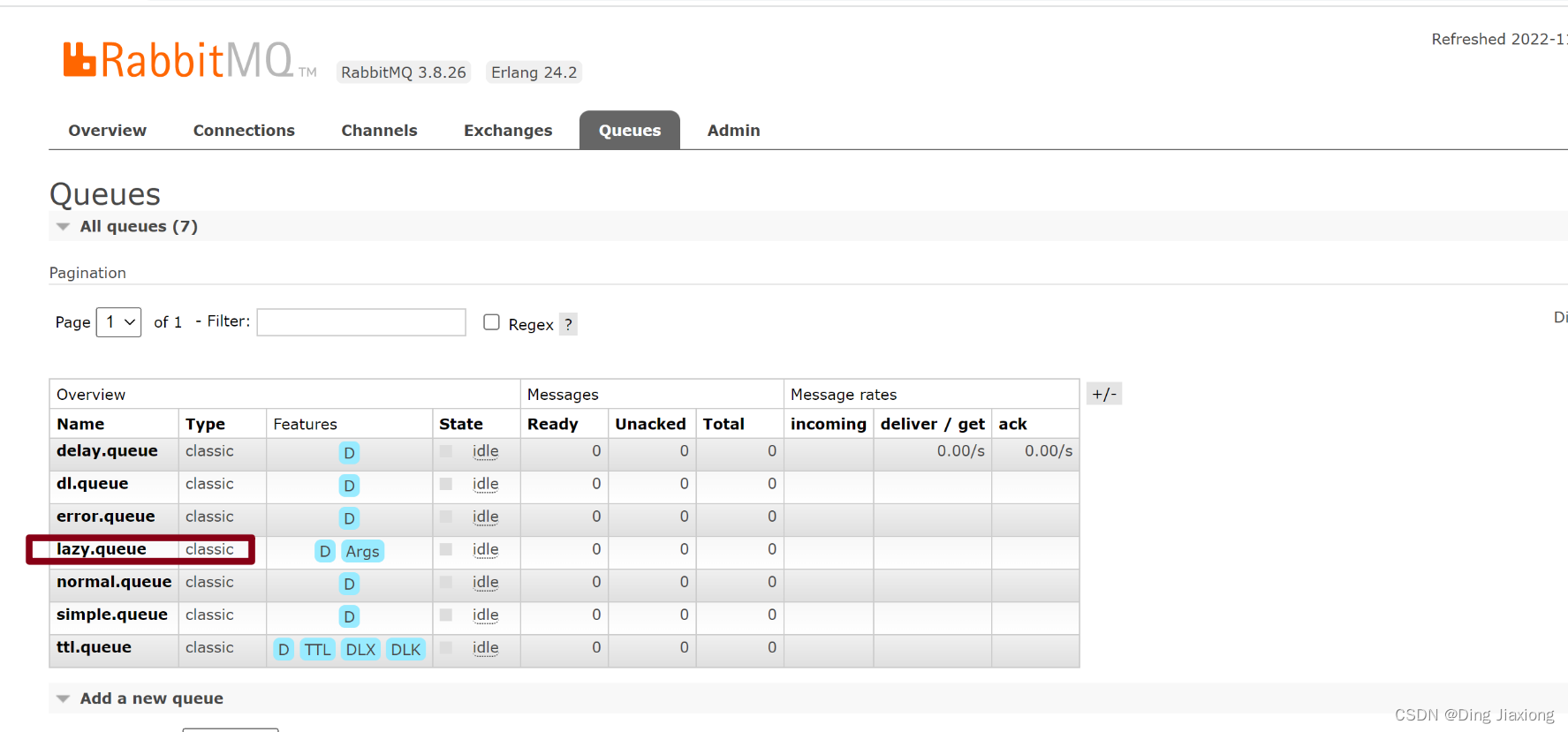Click the idle state of delay.queue
Image resolution: width=1568 pixels, height=732 pixels.
(485, 451)
